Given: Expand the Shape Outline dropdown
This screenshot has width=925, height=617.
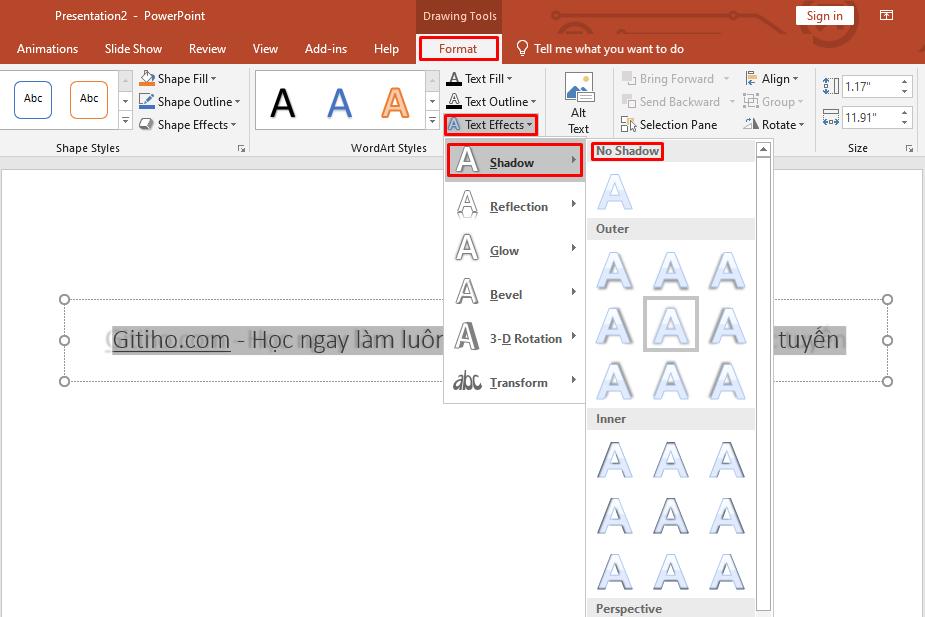Looking at the screenshot, I should click(x=238, y=102).
